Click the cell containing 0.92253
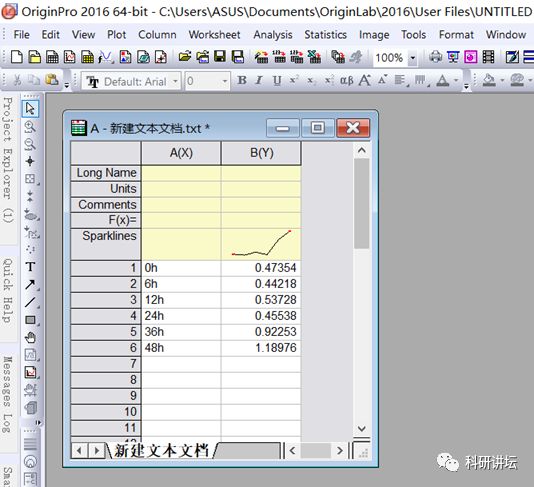 (x=261, y=332)
